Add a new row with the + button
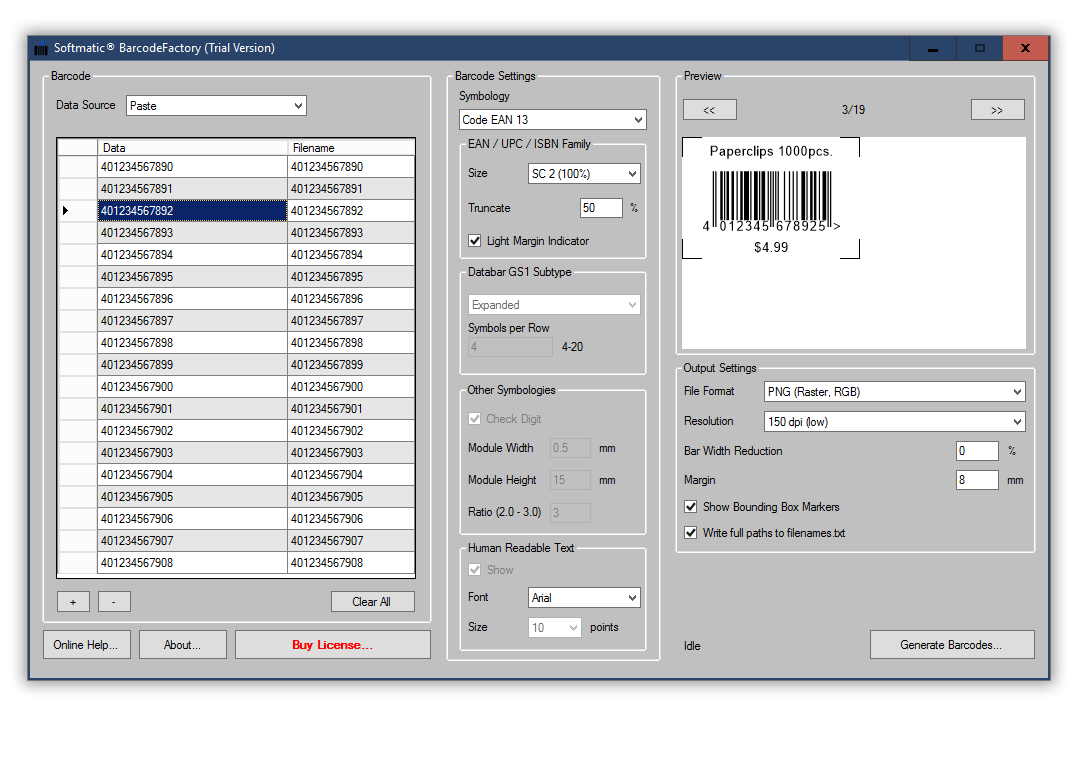 click(72, 601)
